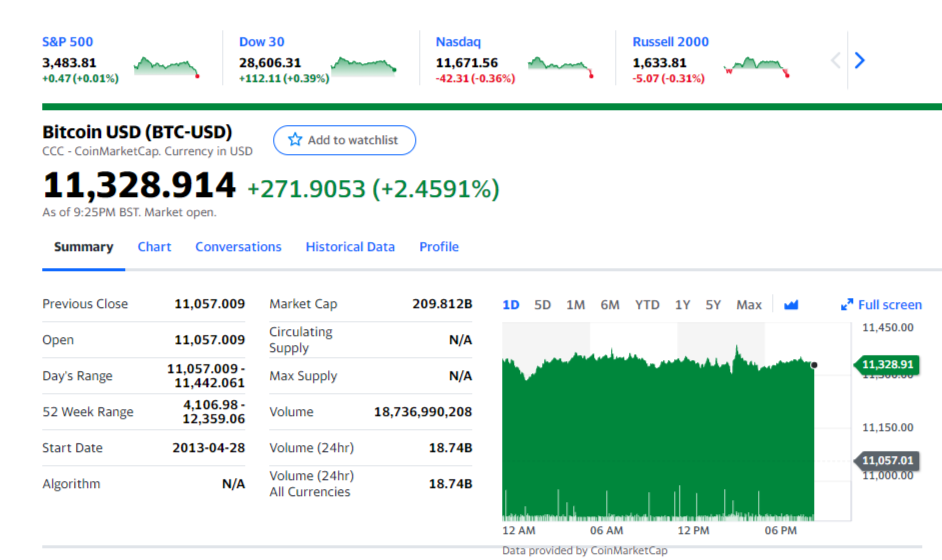Click the next arrow in market ticker carousel
The height and width of the screenshot is (560, 942).
coord(860,60)
